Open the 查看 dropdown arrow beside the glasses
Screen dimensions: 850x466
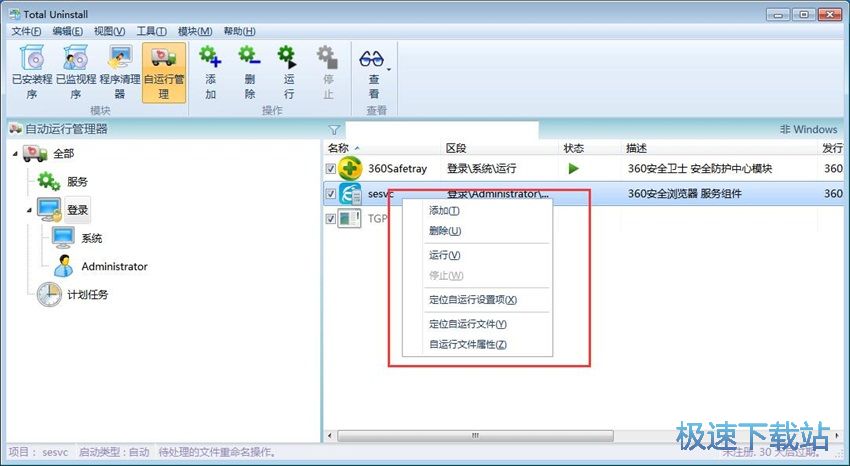pyautogui.click(x=389, y=69)
